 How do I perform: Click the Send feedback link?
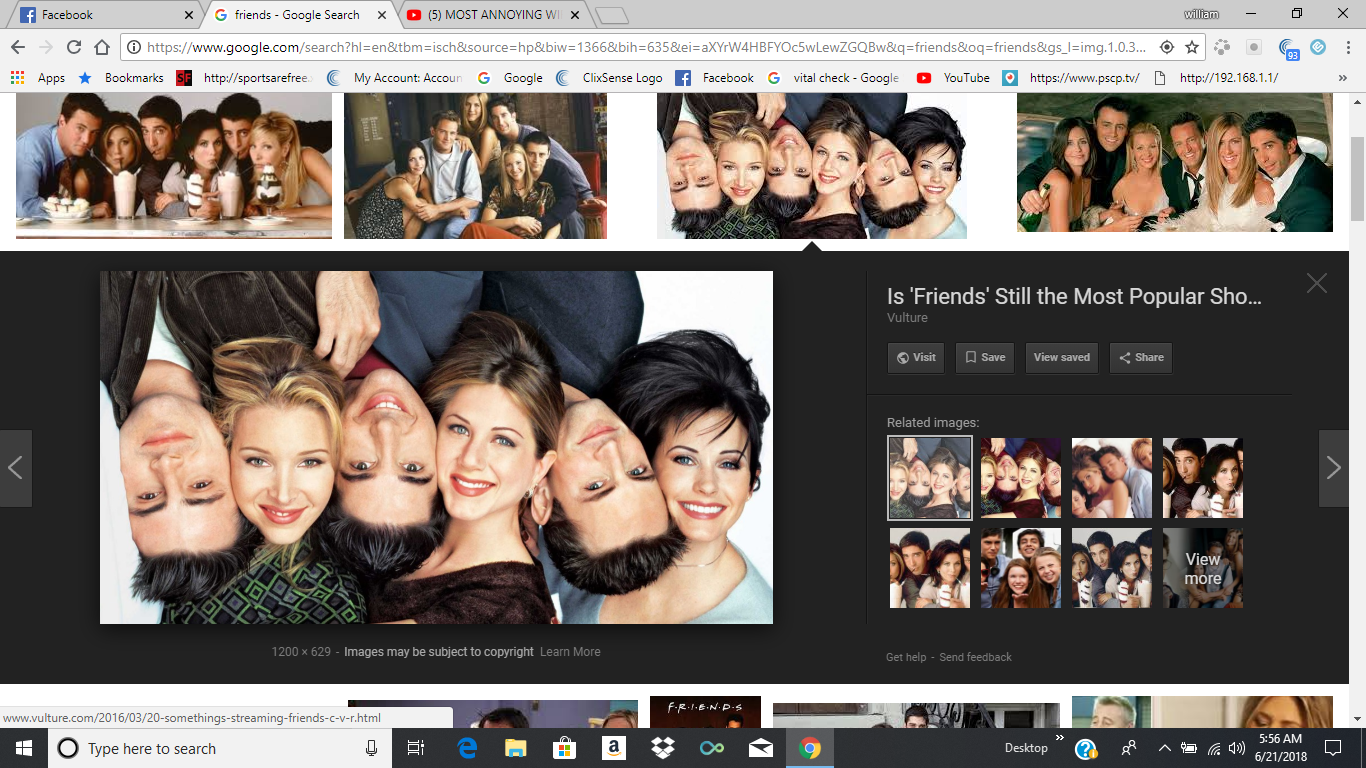pos(975,657)
